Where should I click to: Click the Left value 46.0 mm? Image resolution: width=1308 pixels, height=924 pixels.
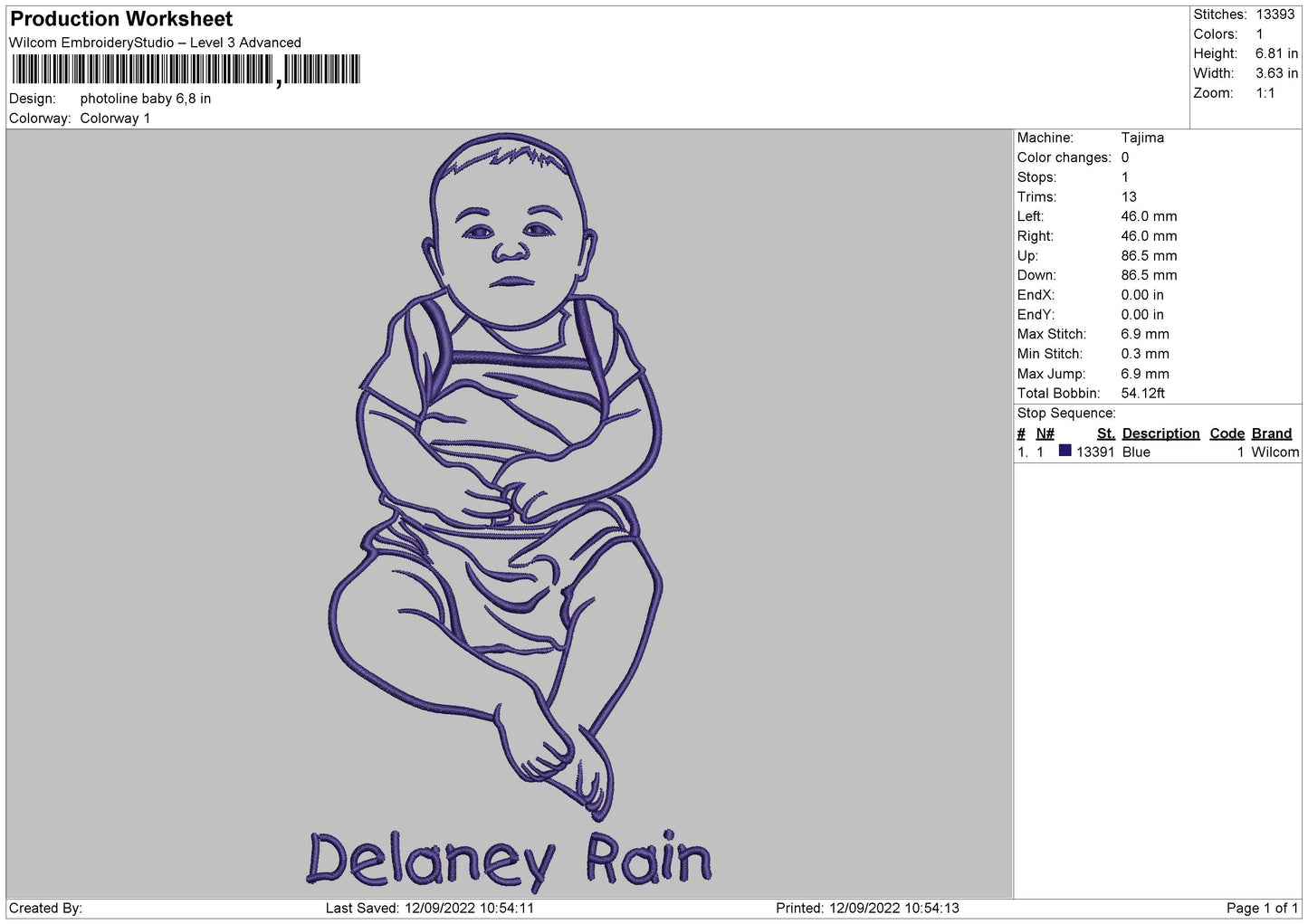pos(1149,216)
